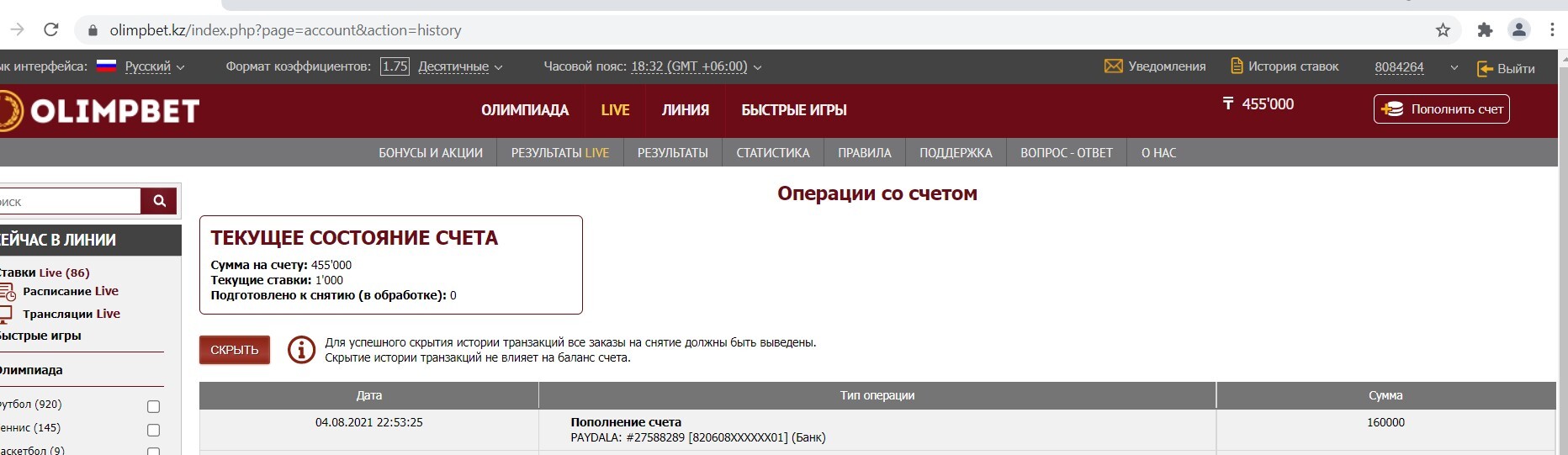Click the Russian flag language icon
The image size is (1568, 455).
pyautogui.click(x=106, y=66)
